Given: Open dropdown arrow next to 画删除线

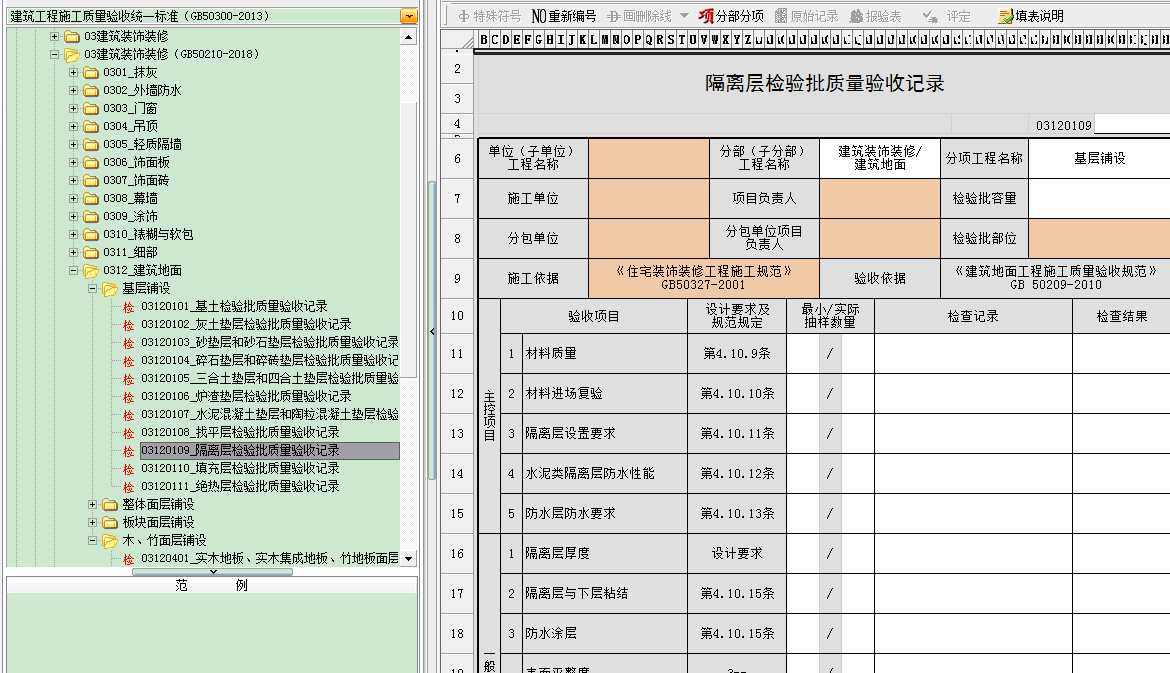Looking at the screenshot, I should (684, 16).
